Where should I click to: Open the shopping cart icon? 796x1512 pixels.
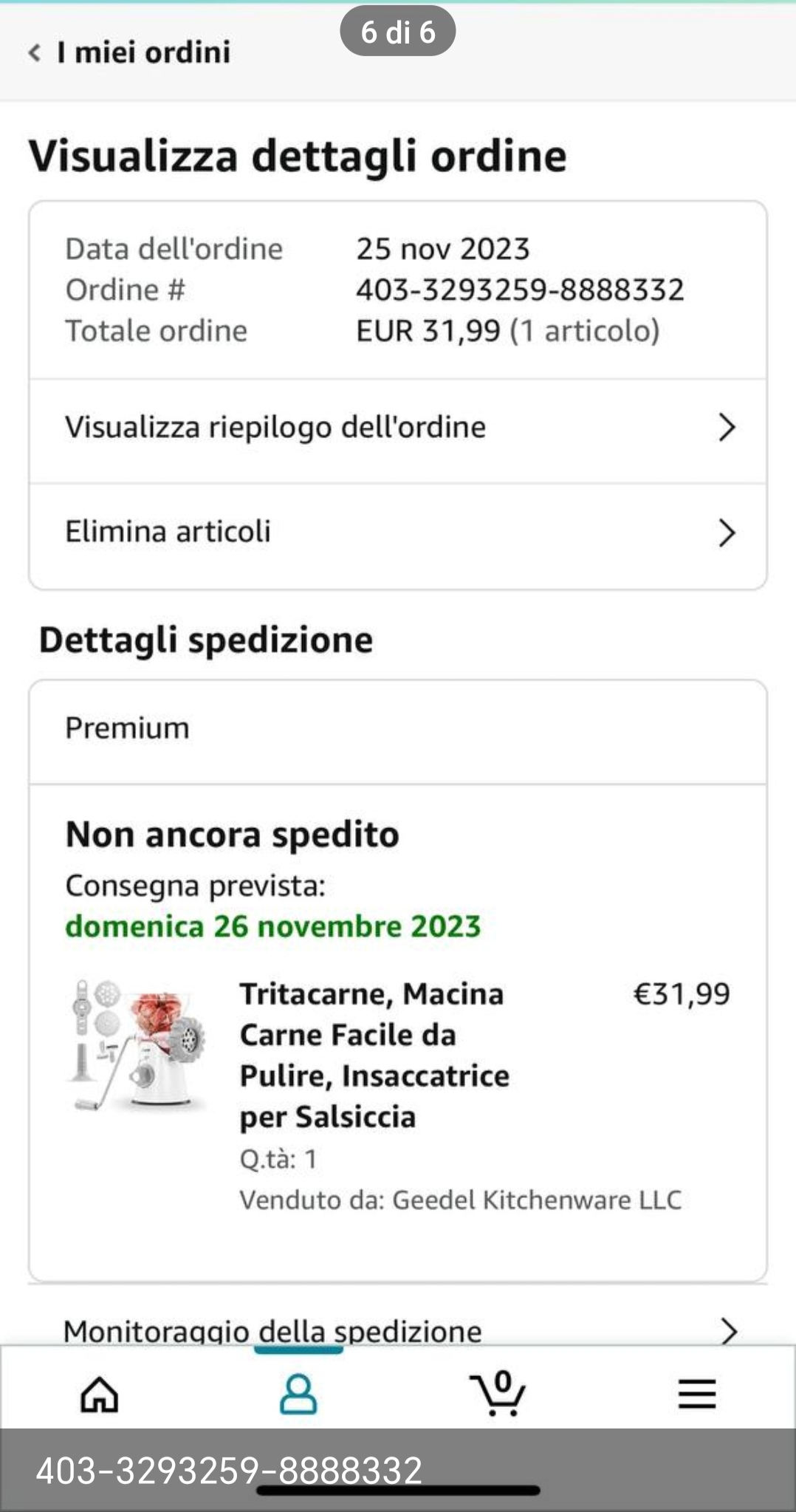[x=498, y=1395]
